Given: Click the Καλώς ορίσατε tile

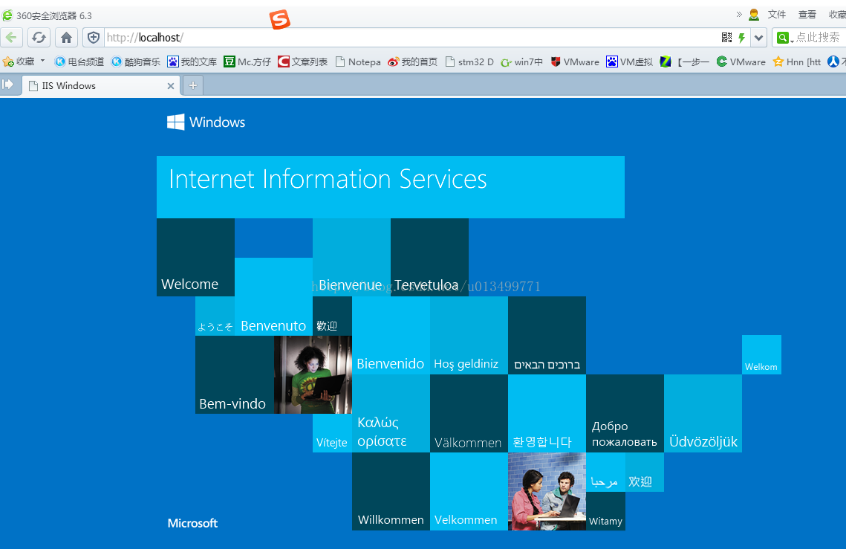Looking at the screenshot, I should [x=391, y=414].
